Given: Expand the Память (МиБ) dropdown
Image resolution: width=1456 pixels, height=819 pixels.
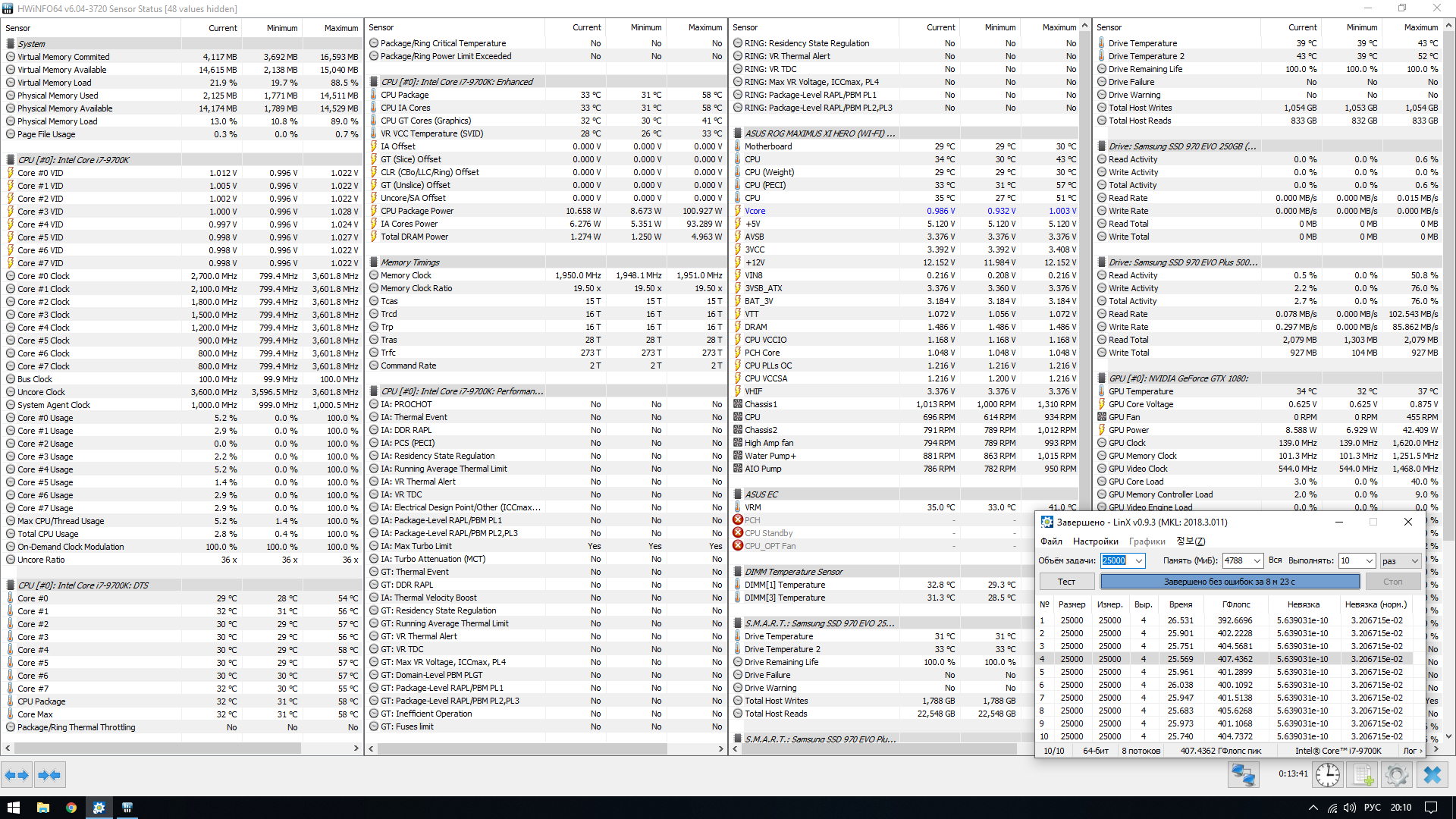Looking at the screenshot, I should click(x=1257, y=561).
